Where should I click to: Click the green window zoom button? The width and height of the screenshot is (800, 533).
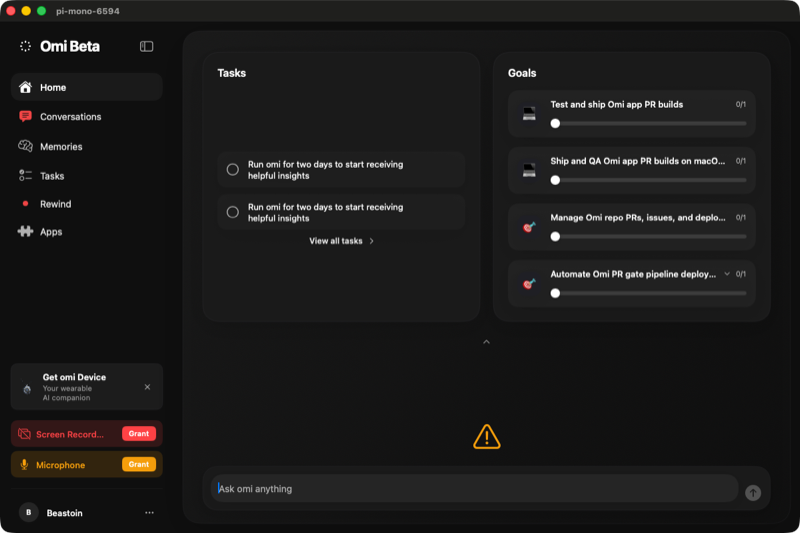pos(41,11)
